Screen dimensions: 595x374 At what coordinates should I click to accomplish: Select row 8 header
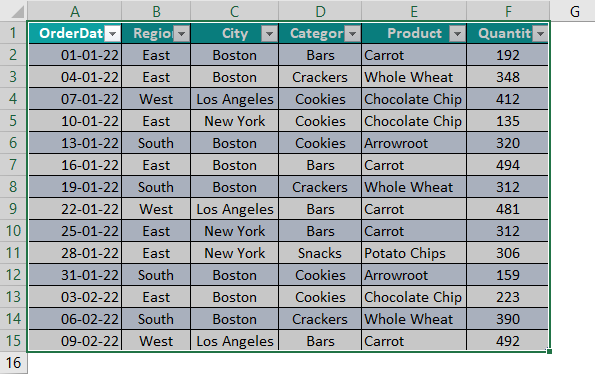tap(13, 187)
